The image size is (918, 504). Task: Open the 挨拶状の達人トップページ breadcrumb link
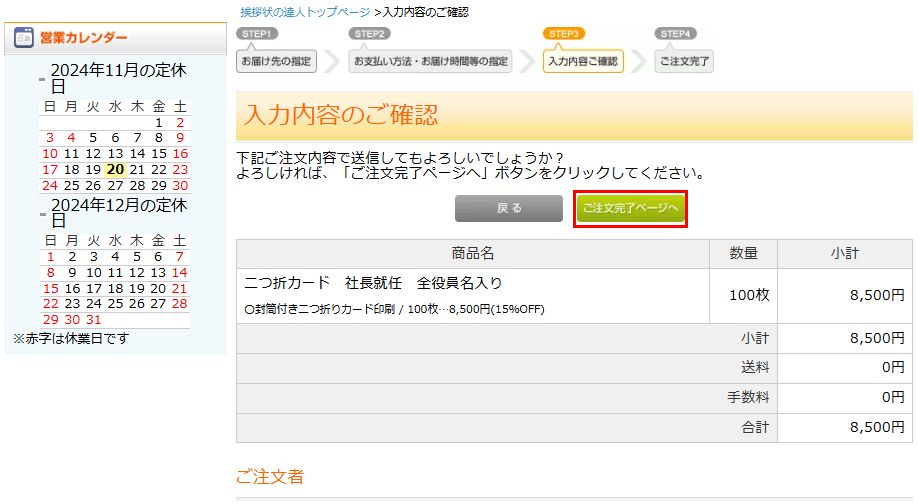tap(305, 12)
